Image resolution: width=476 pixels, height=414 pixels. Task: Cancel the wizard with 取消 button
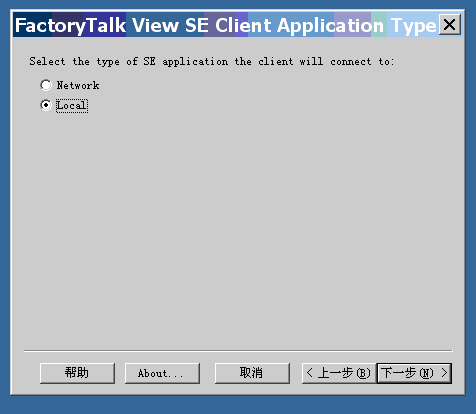tap(252, 373)
